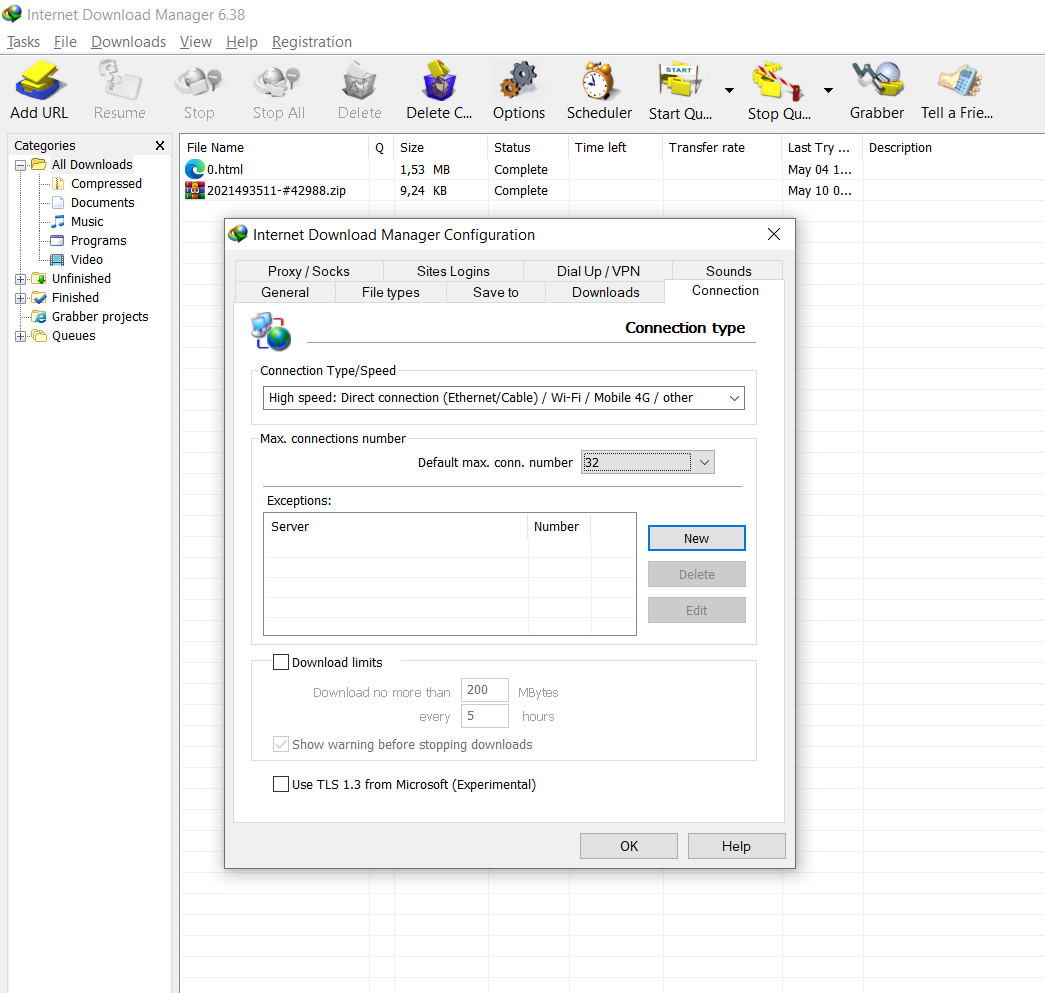Expand the Unfinished tree node
The image size is (1045, 993).
21,279
